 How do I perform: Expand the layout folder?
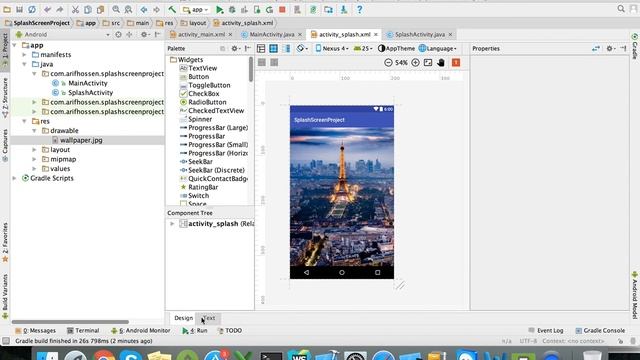(35, 150)
